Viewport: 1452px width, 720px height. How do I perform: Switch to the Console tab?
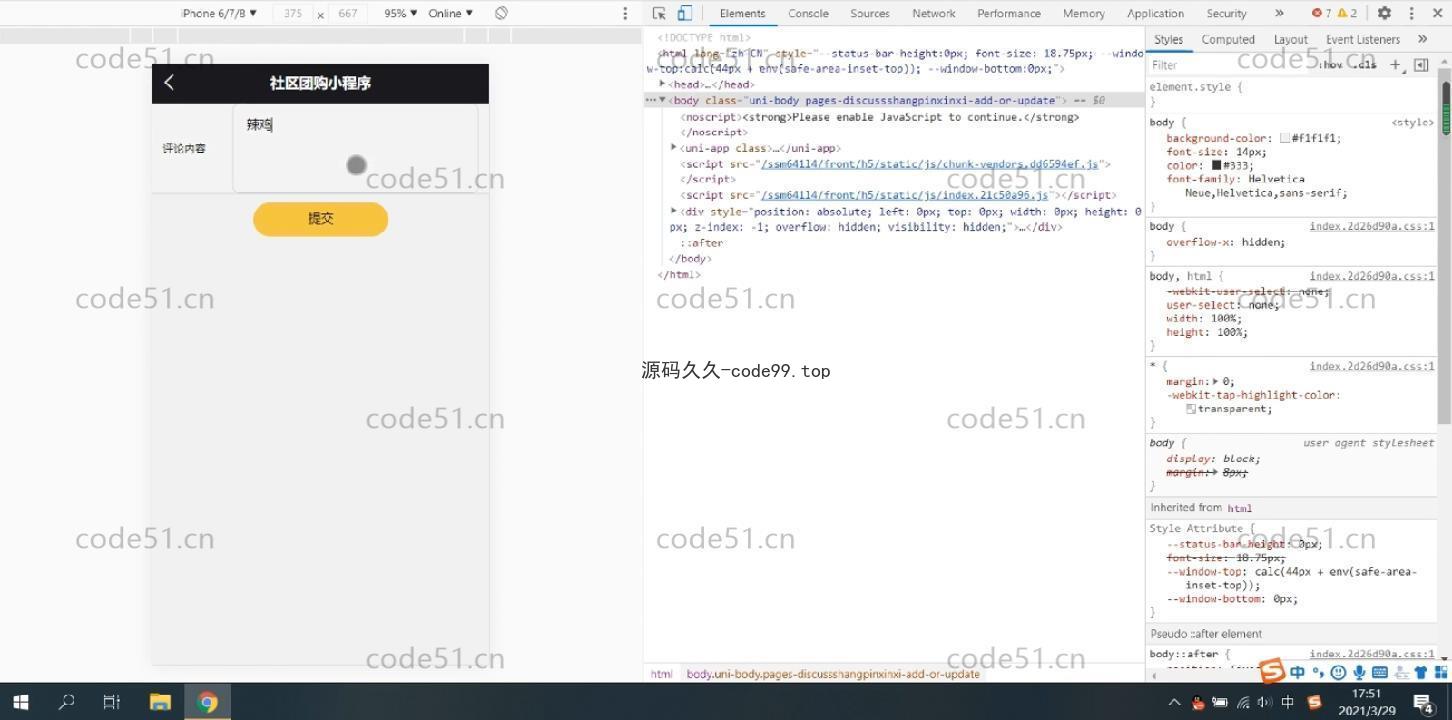click(x=808, y=13)
